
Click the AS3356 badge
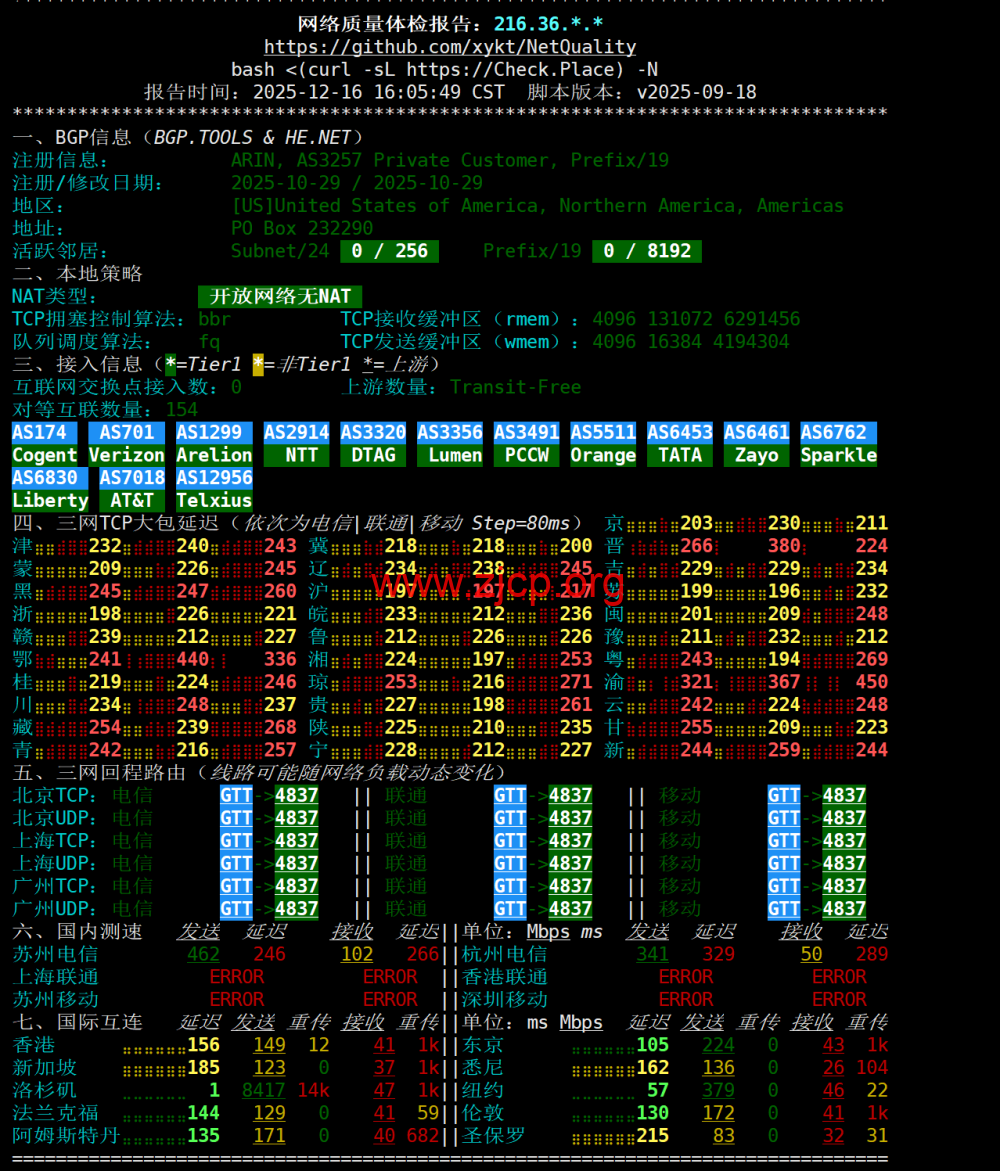point(449,432)
